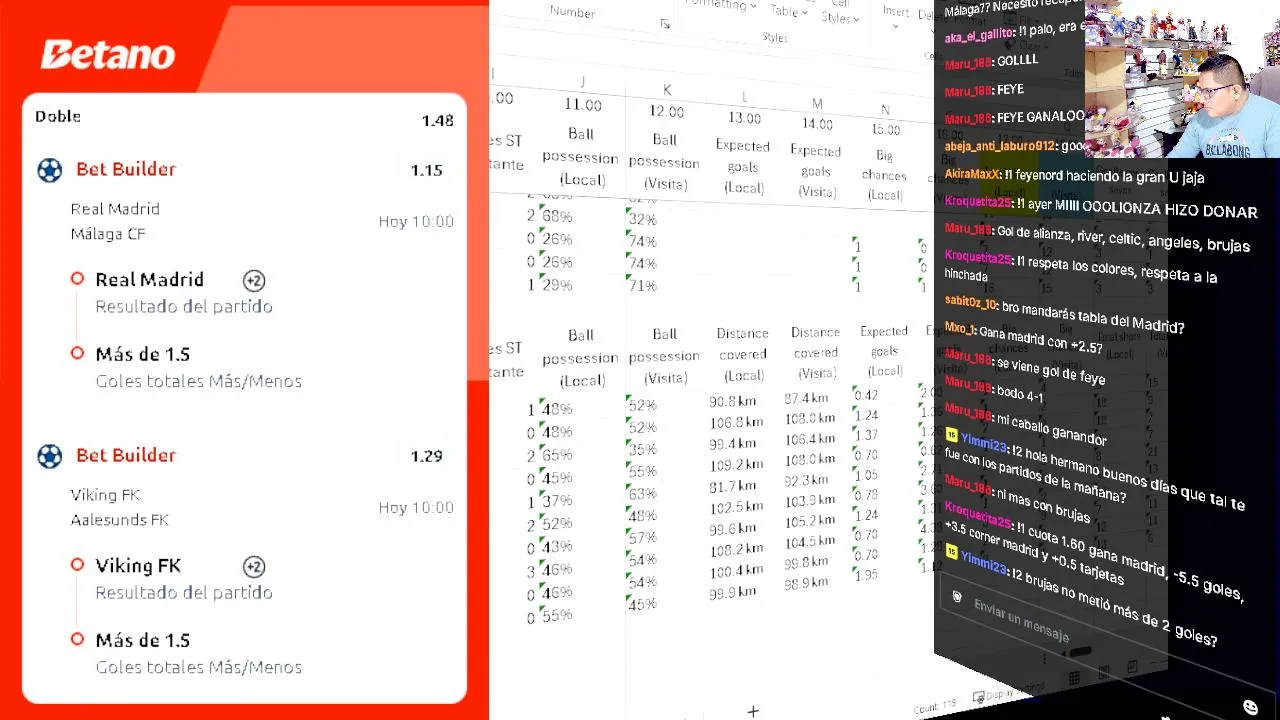
Task: Click the bold 'Viking FK' match result selection
Action: tap(138, 567)
